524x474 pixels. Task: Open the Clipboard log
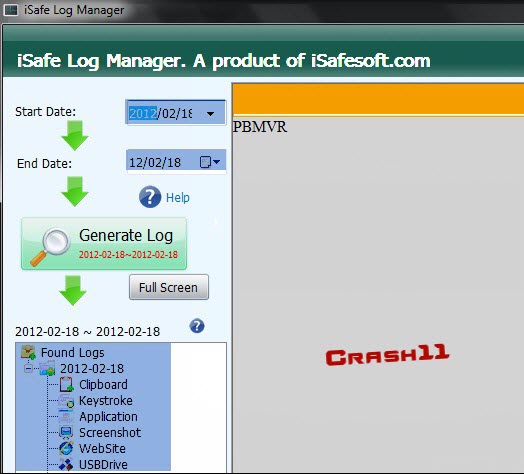click(x=103, y=384)
